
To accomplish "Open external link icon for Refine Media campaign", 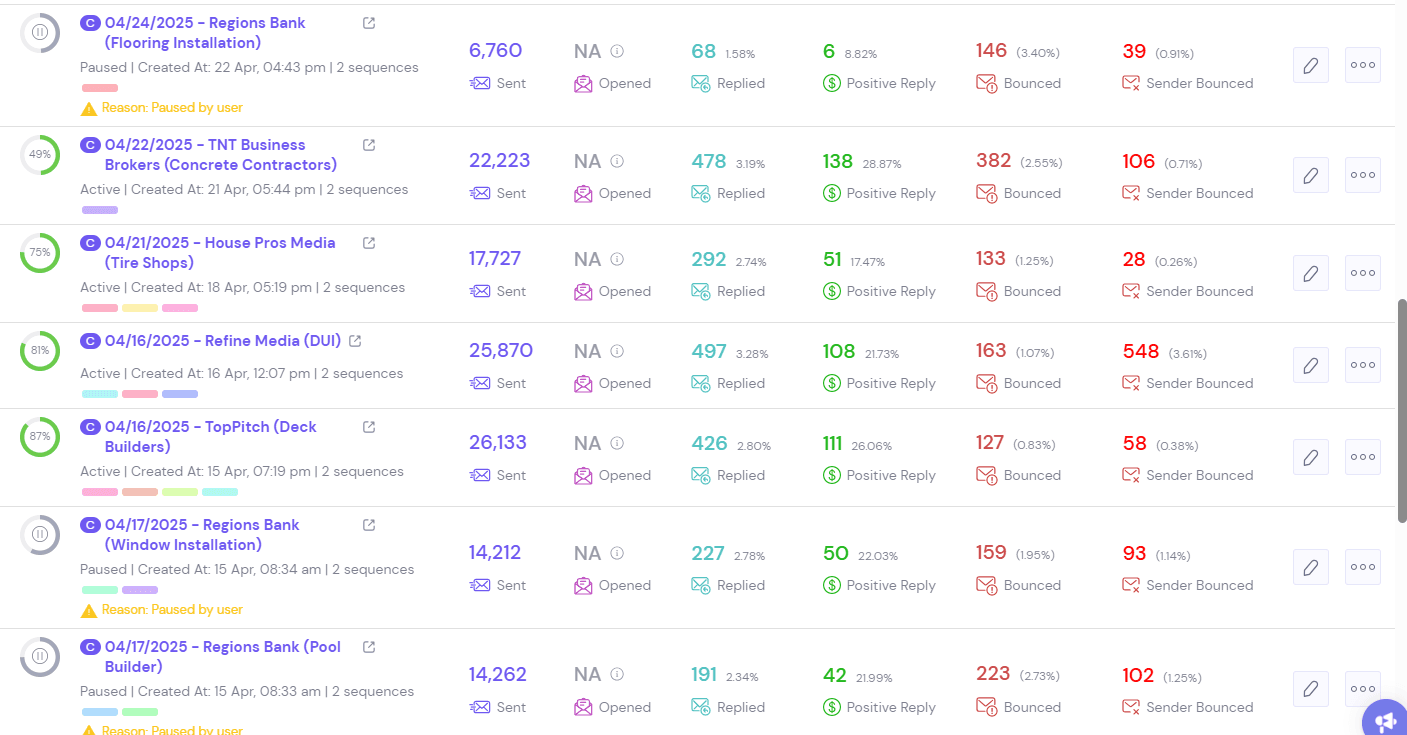I will 355,341.
